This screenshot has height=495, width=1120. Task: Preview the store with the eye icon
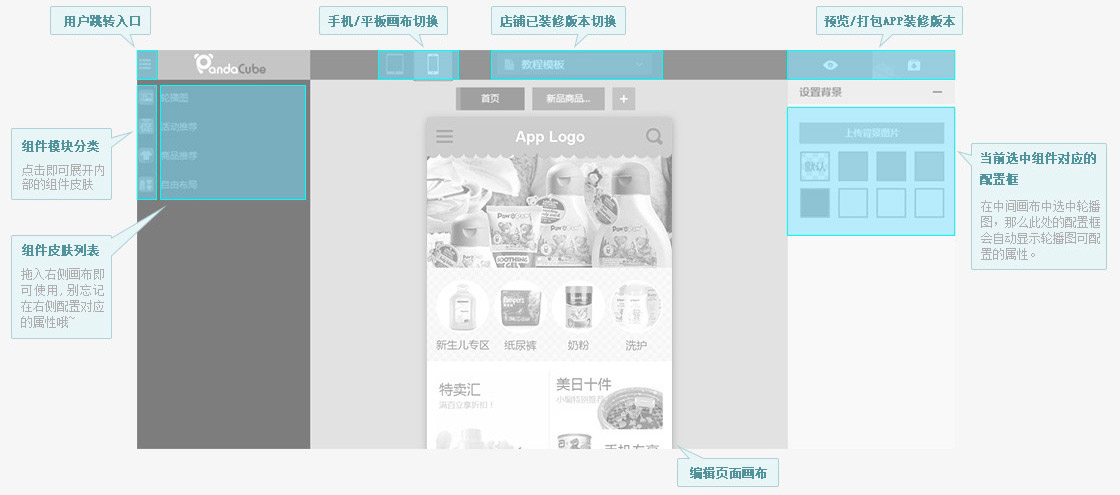(x=830, y=65)
